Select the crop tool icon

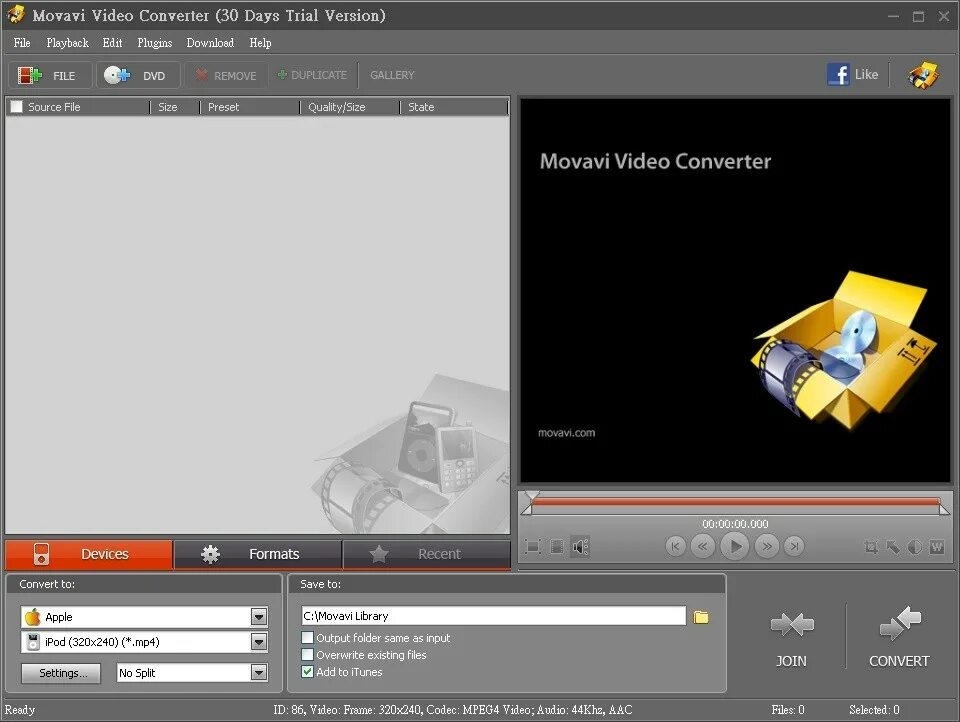coord(871,546)
